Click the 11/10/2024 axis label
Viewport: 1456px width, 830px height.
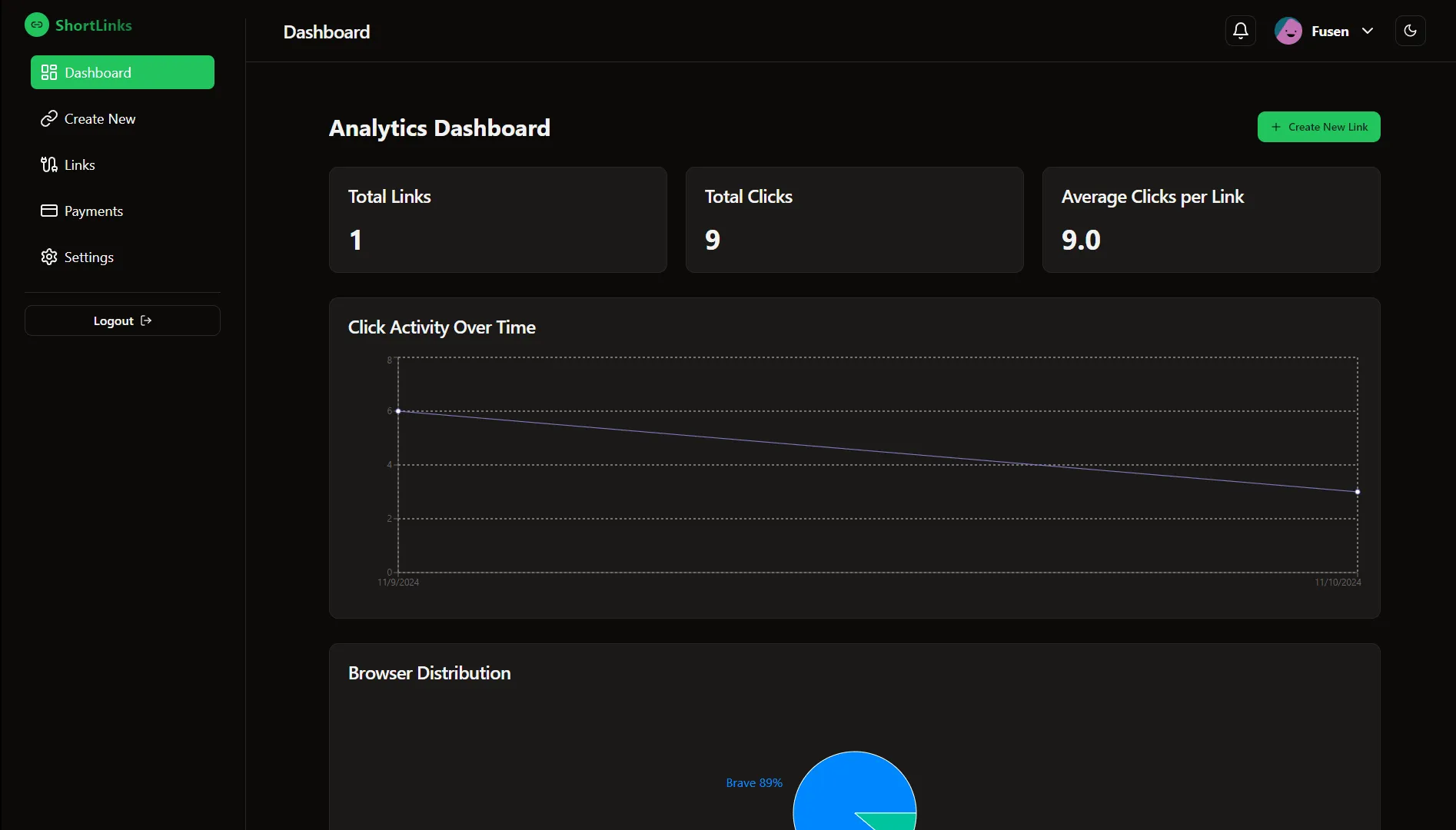1338,583
